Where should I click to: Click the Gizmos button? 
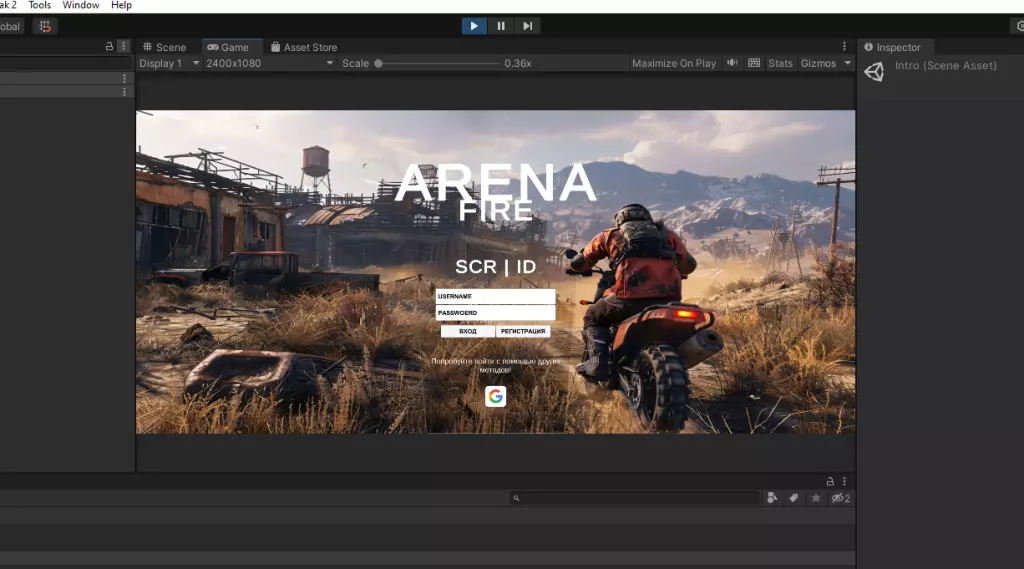[817, 63]
